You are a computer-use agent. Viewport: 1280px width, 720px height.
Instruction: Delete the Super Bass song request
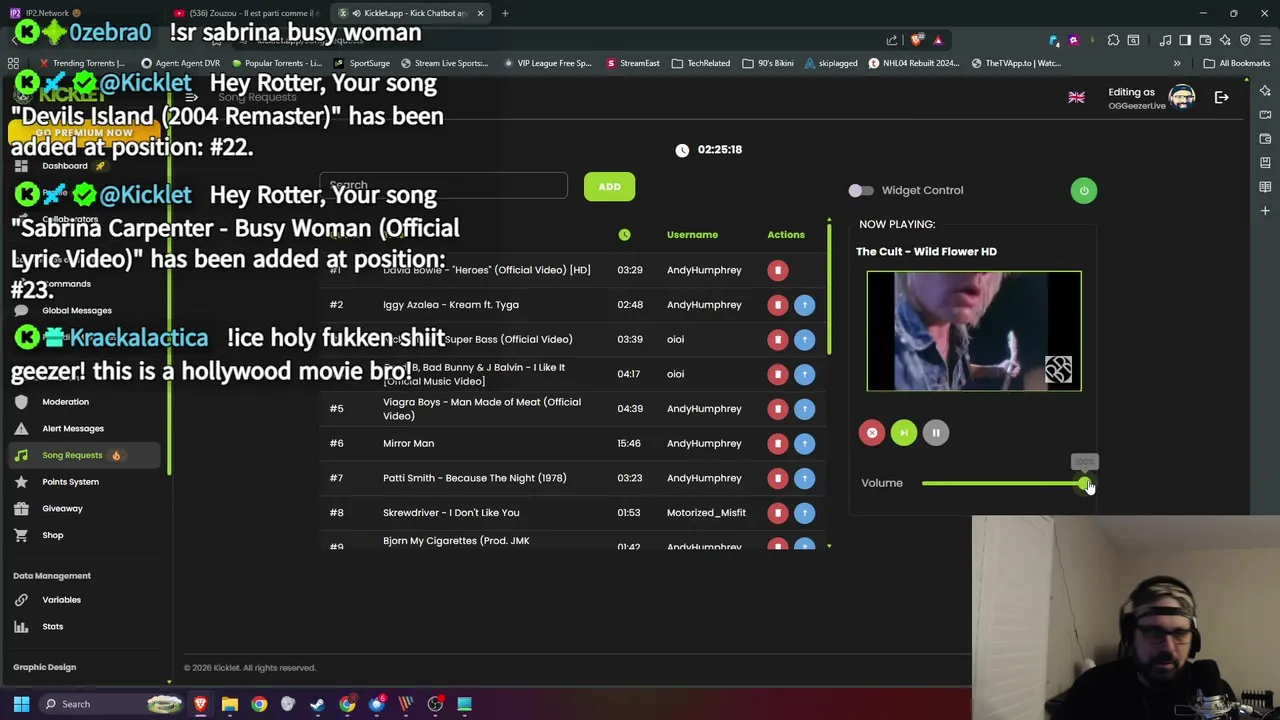(777, 339)
